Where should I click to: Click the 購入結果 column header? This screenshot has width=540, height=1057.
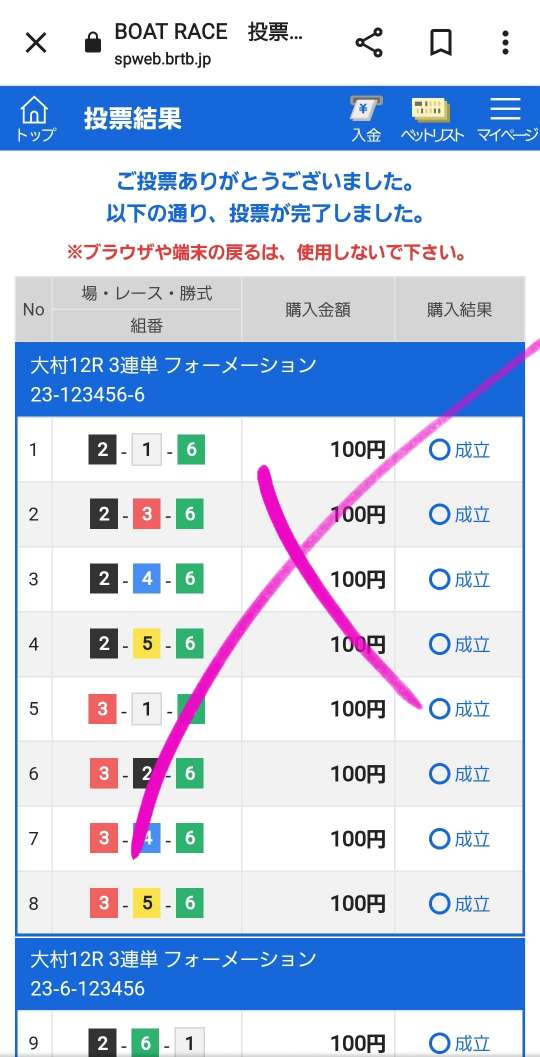pos(460,309)
